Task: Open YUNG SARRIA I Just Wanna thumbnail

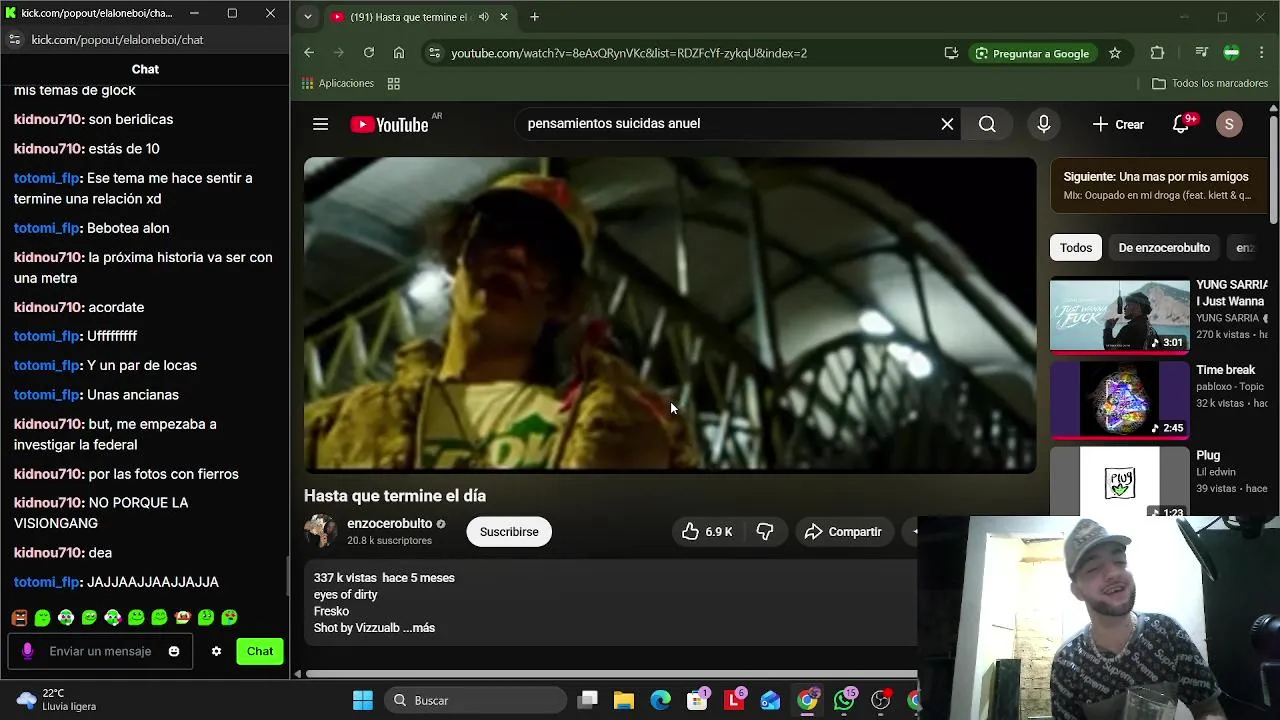Action: point(1119,315)
